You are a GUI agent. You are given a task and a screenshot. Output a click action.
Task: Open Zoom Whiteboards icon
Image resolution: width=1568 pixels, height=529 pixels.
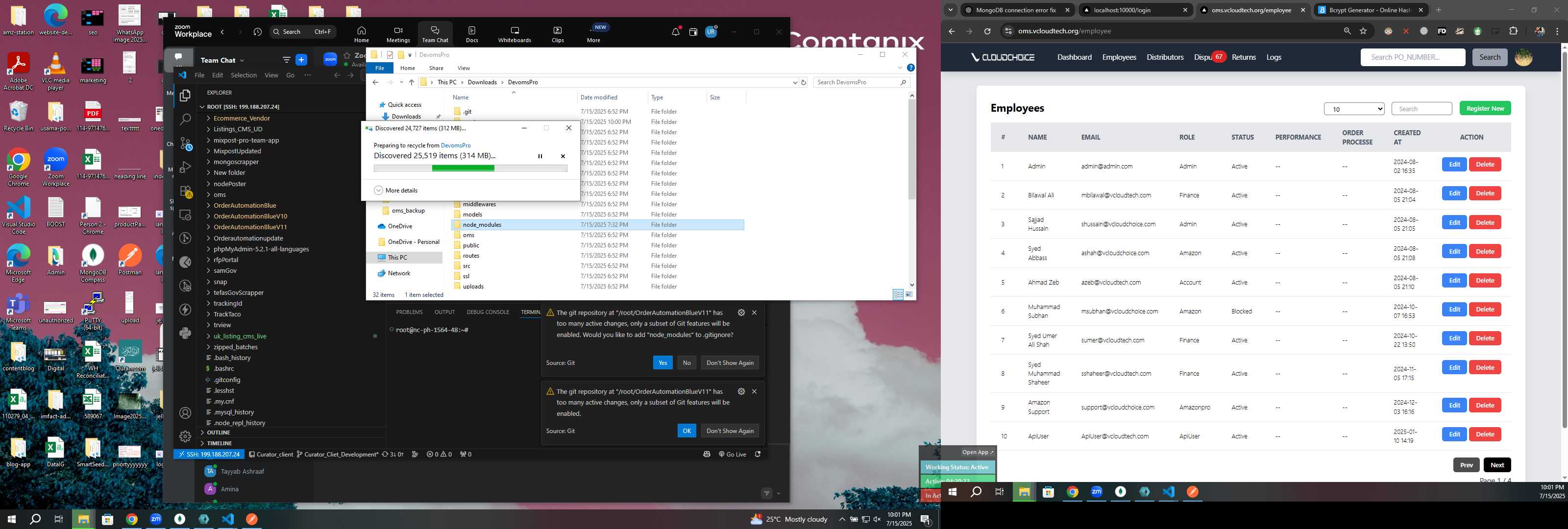click(514, 35)
